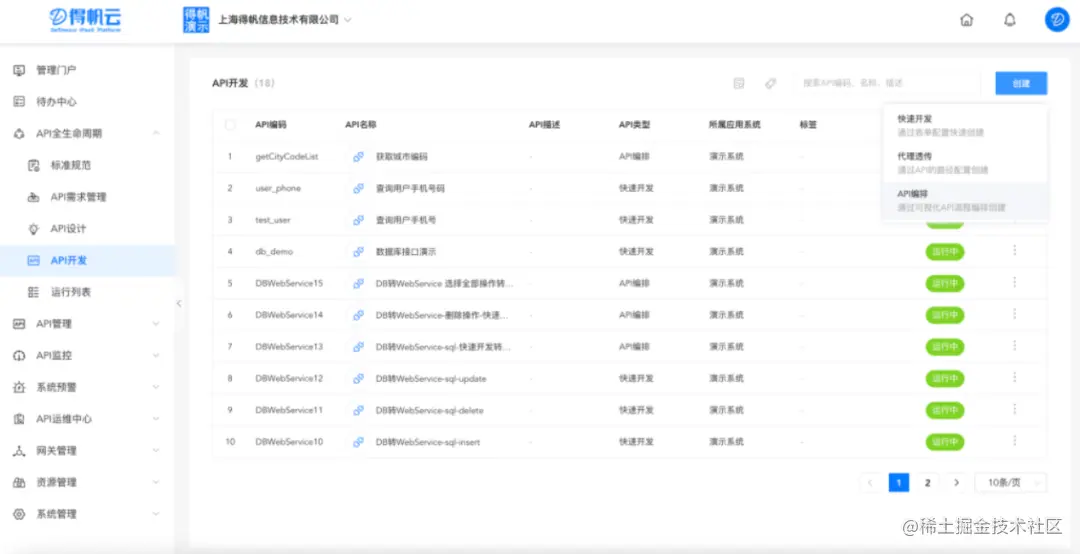Screen dimensions: 1080x554
Task: Tick the select-all checkbox in table header
Action: pos(230,125)
